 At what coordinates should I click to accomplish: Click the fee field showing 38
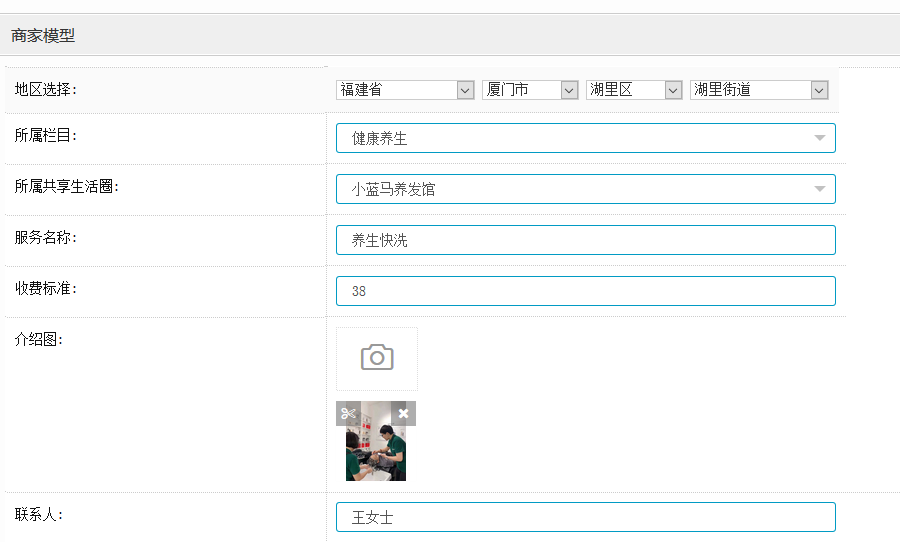point(585,291)
